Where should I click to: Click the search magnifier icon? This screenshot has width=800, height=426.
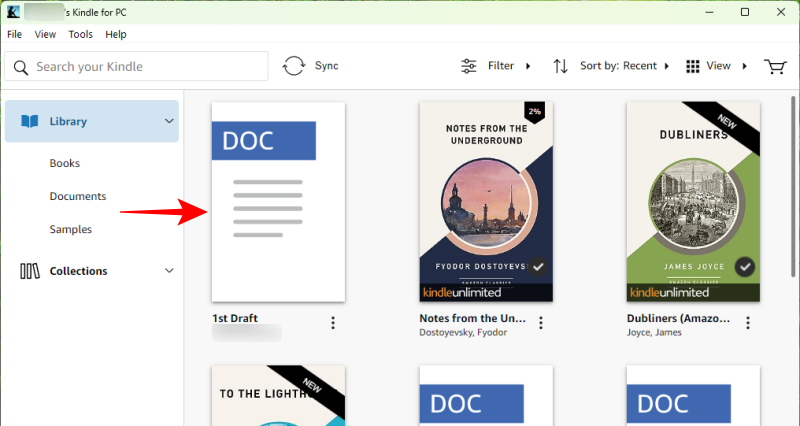(x=20, y=67)
